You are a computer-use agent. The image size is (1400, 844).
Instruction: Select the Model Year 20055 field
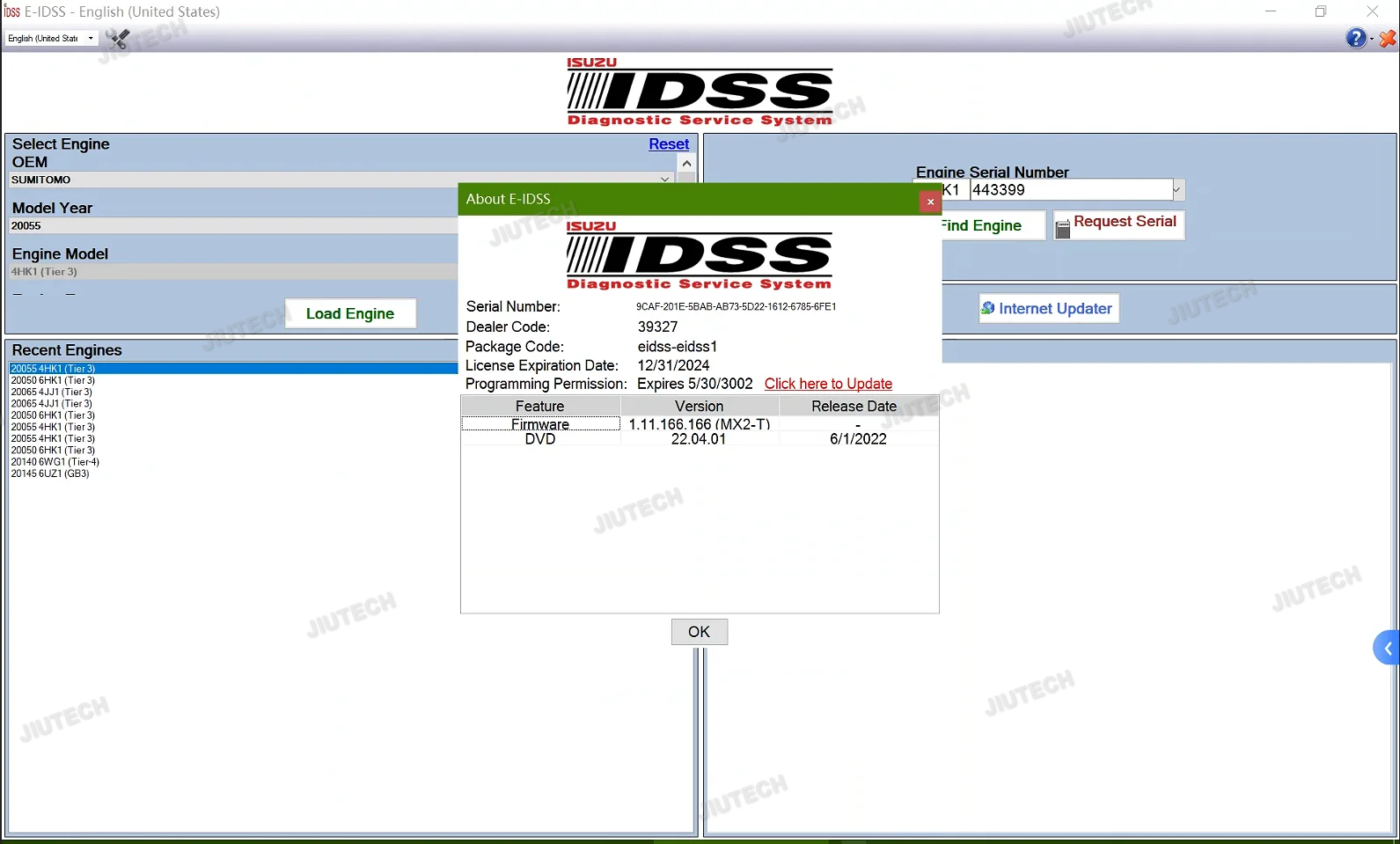[x=233, y=226]
